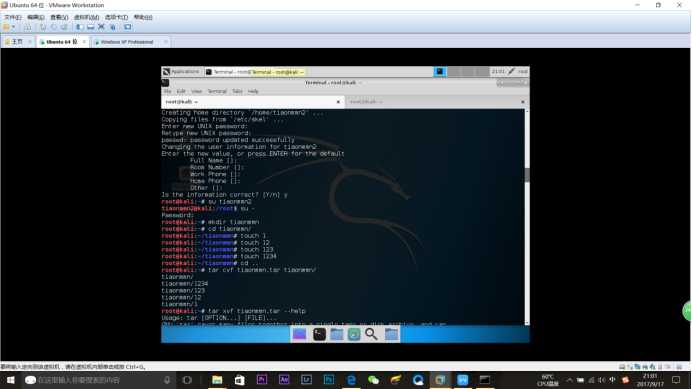
Task: Click Cortana search box on taskbar
Action: [x=99, y=380]
